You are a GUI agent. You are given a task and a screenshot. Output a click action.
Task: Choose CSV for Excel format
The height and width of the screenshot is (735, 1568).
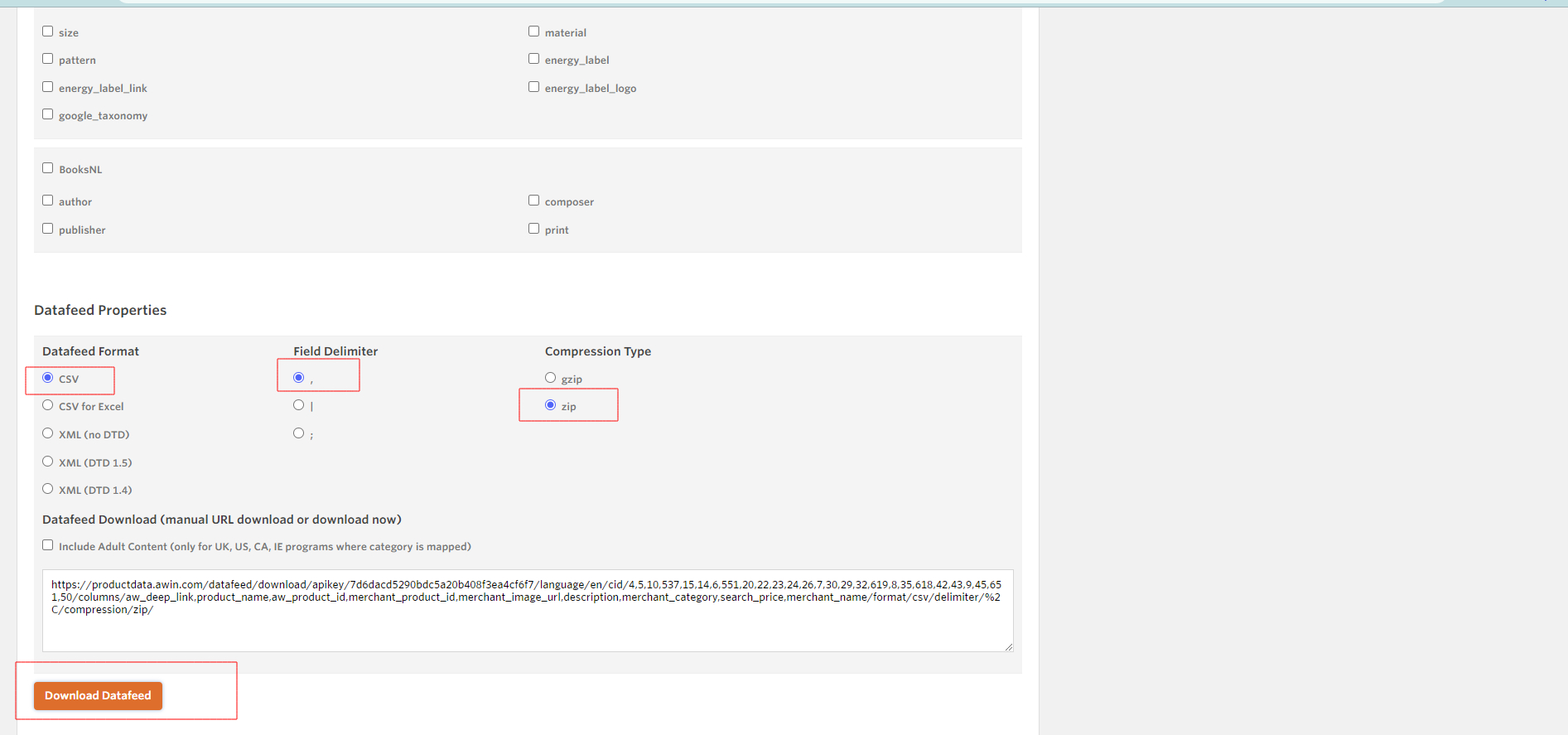48,405
